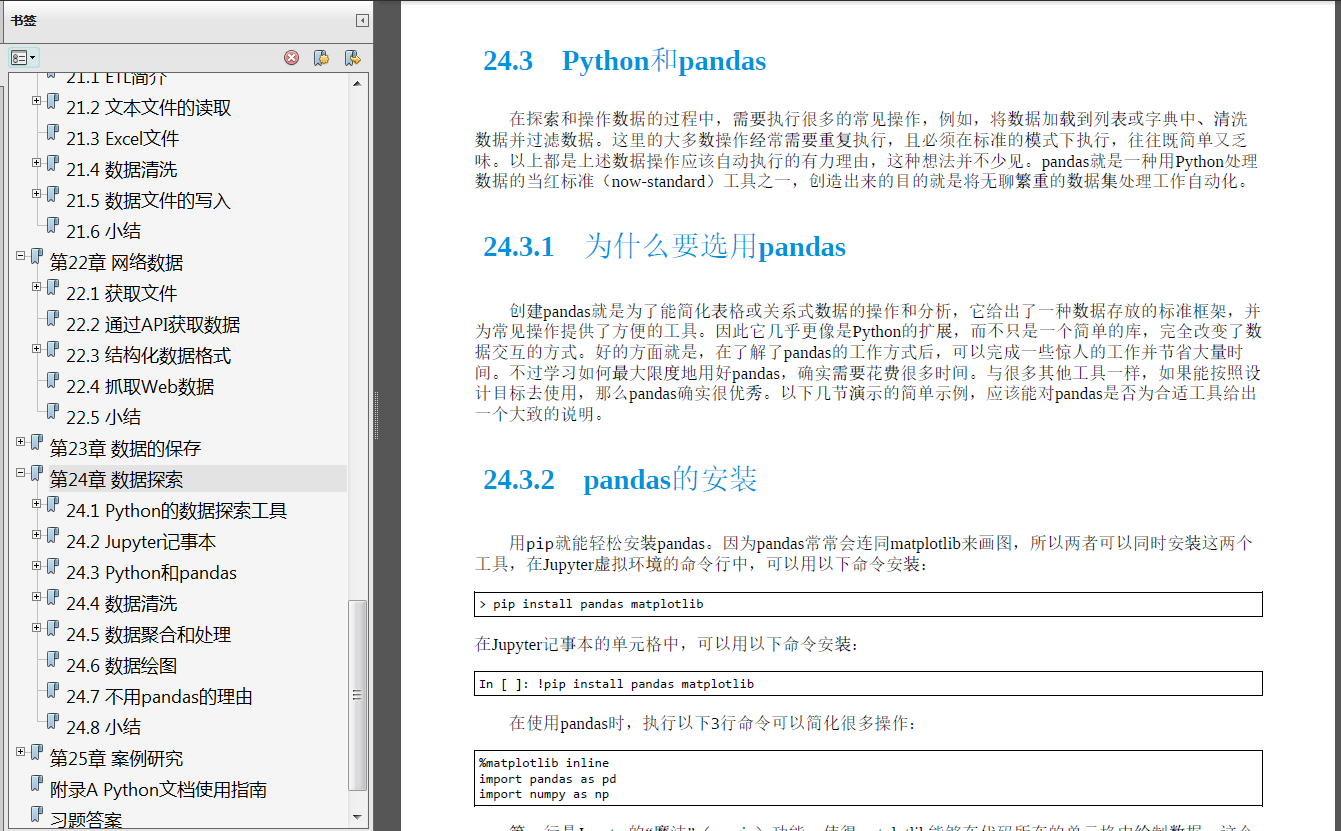1341x831 pixels.
Task: Open bookmark 24.8 小结
Action: (104, 728)
